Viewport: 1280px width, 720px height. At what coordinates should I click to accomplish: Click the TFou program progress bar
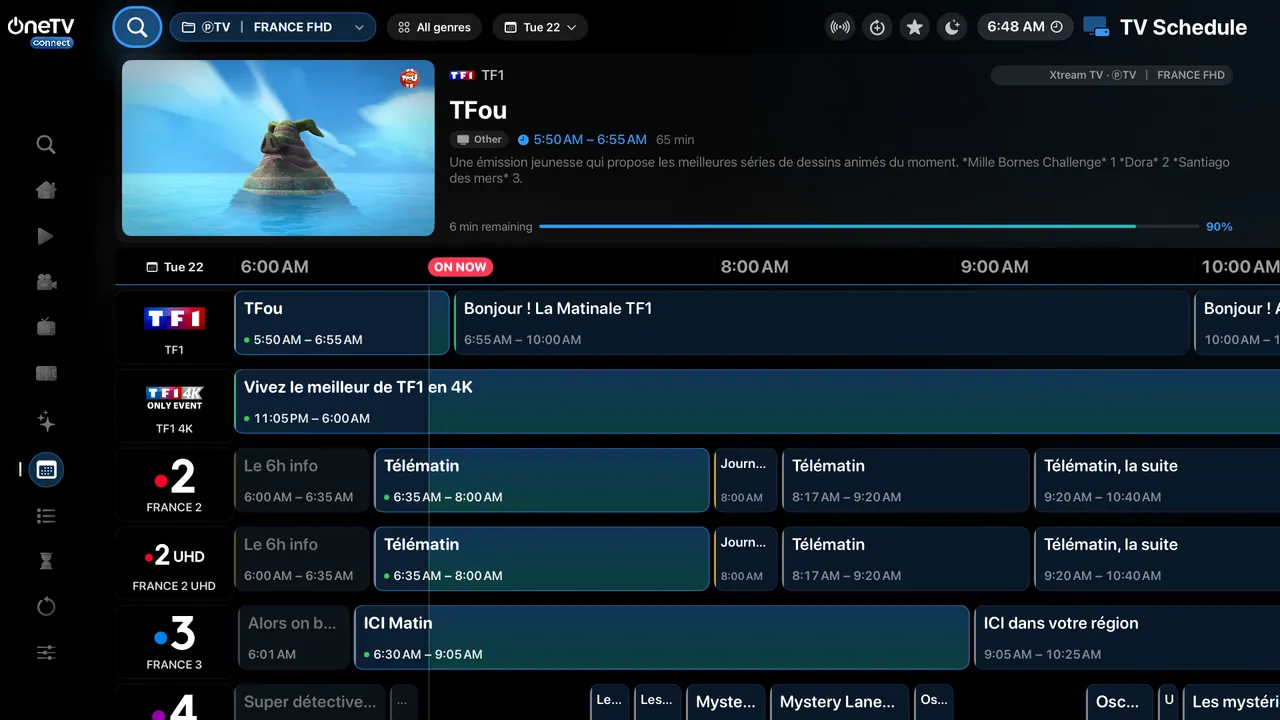[x=868, y=227]
